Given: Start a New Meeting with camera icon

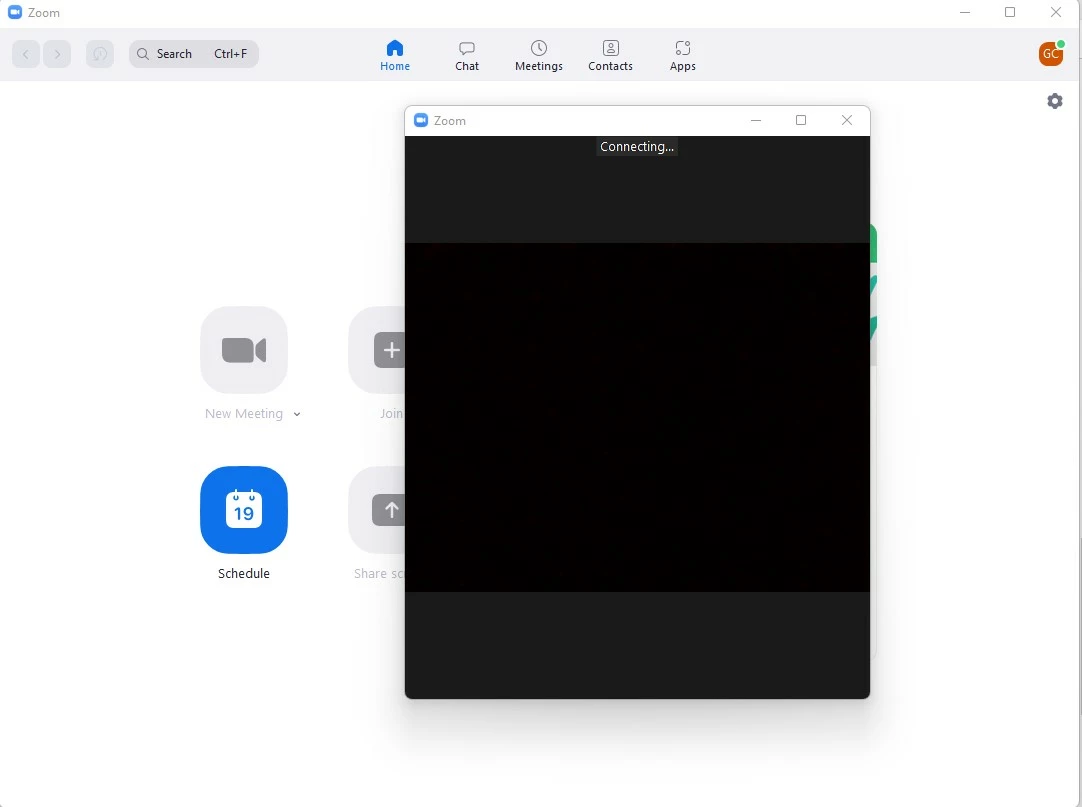Looking at the screenshot, I should (244, 350).
